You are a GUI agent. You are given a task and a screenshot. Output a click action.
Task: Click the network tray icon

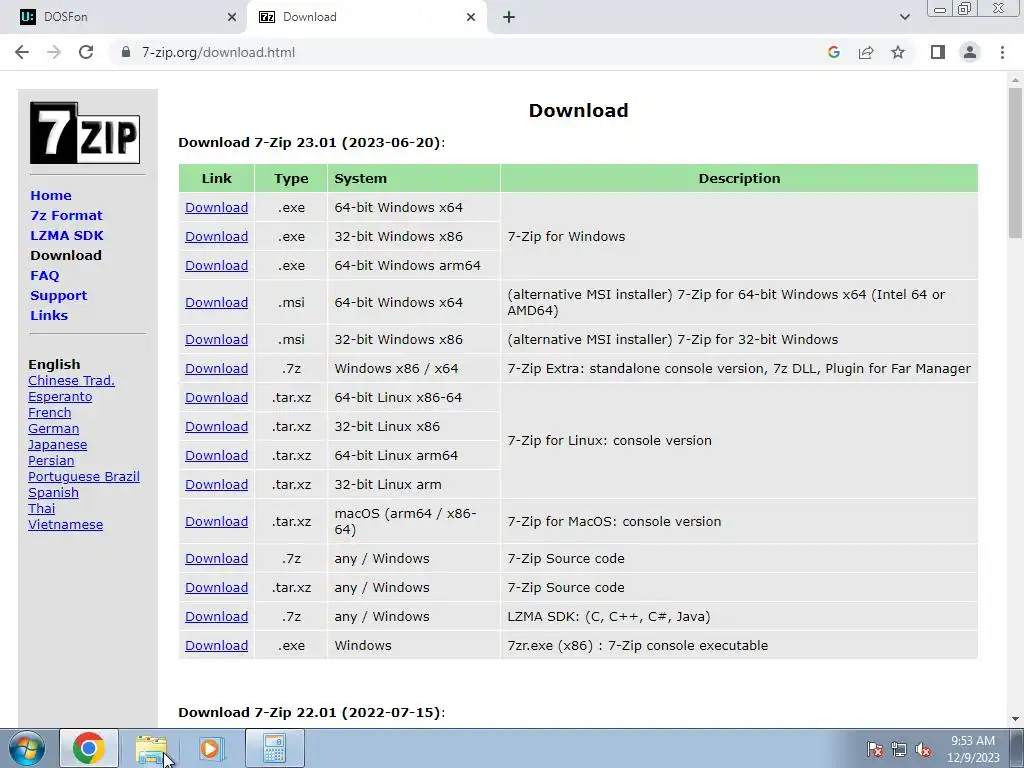click(x=899, y=750)
